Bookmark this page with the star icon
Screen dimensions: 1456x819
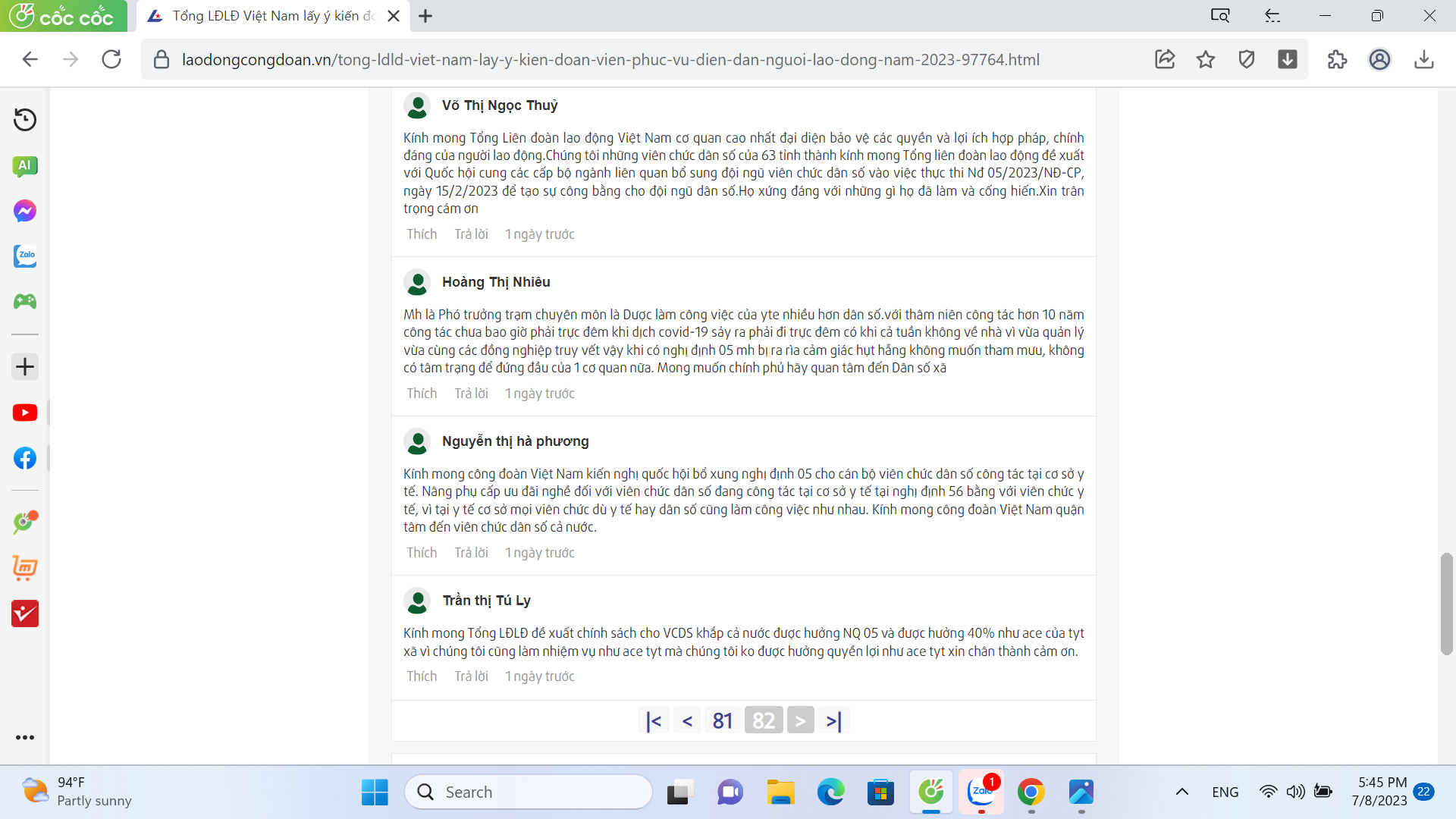click(x=1206, y=59)
